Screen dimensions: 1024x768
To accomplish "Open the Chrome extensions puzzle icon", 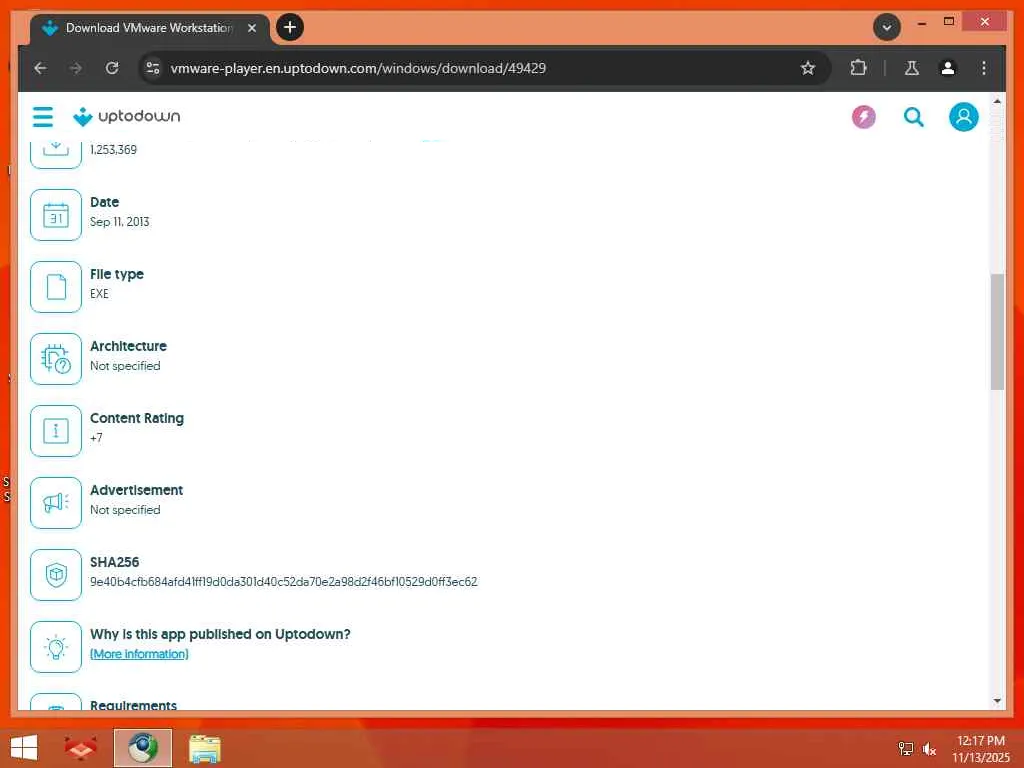I will [858, 68].
